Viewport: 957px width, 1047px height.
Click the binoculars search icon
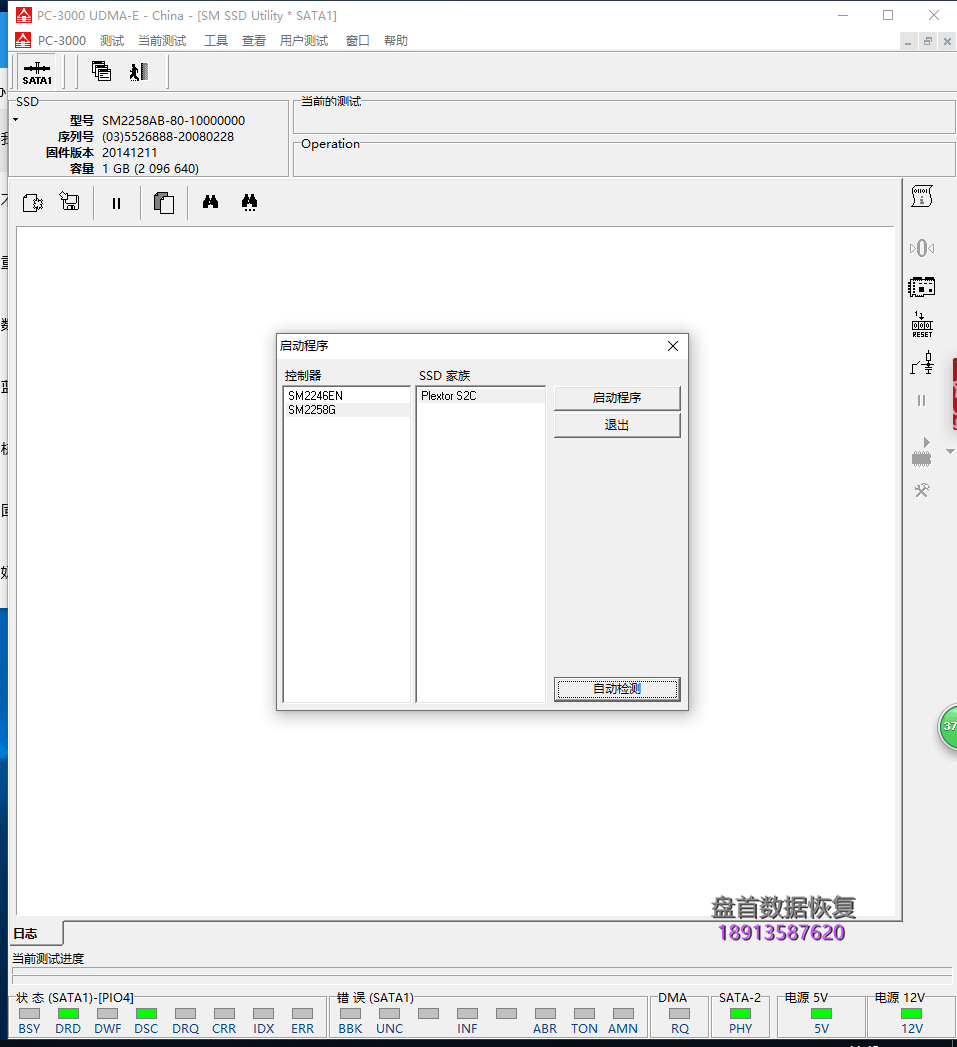210,202
